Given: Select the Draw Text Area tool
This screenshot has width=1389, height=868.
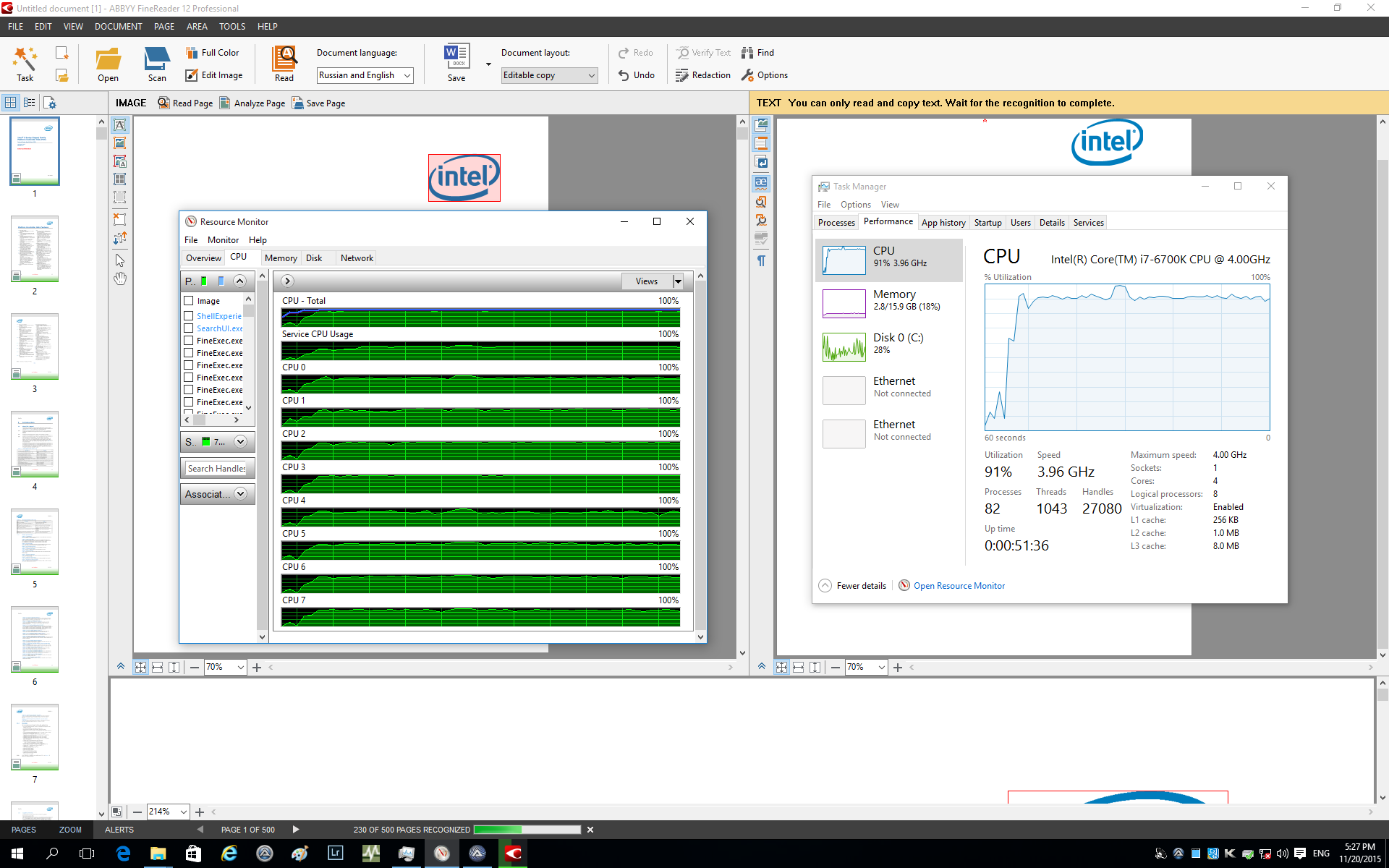Looking at the screenshot, I should pyautogui.click(x=120, y=125).
